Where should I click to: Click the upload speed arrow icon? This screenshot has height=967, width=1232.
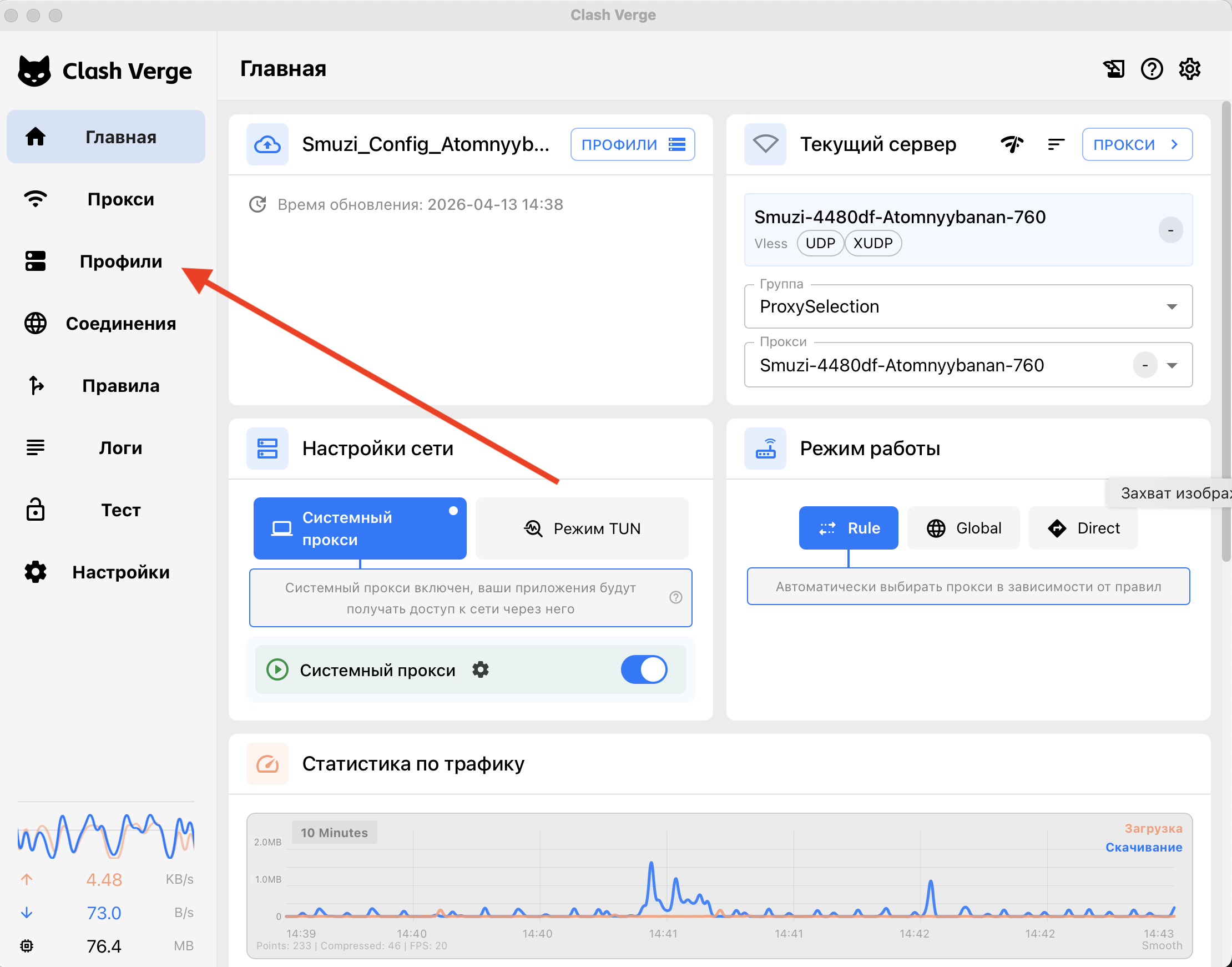27,879
